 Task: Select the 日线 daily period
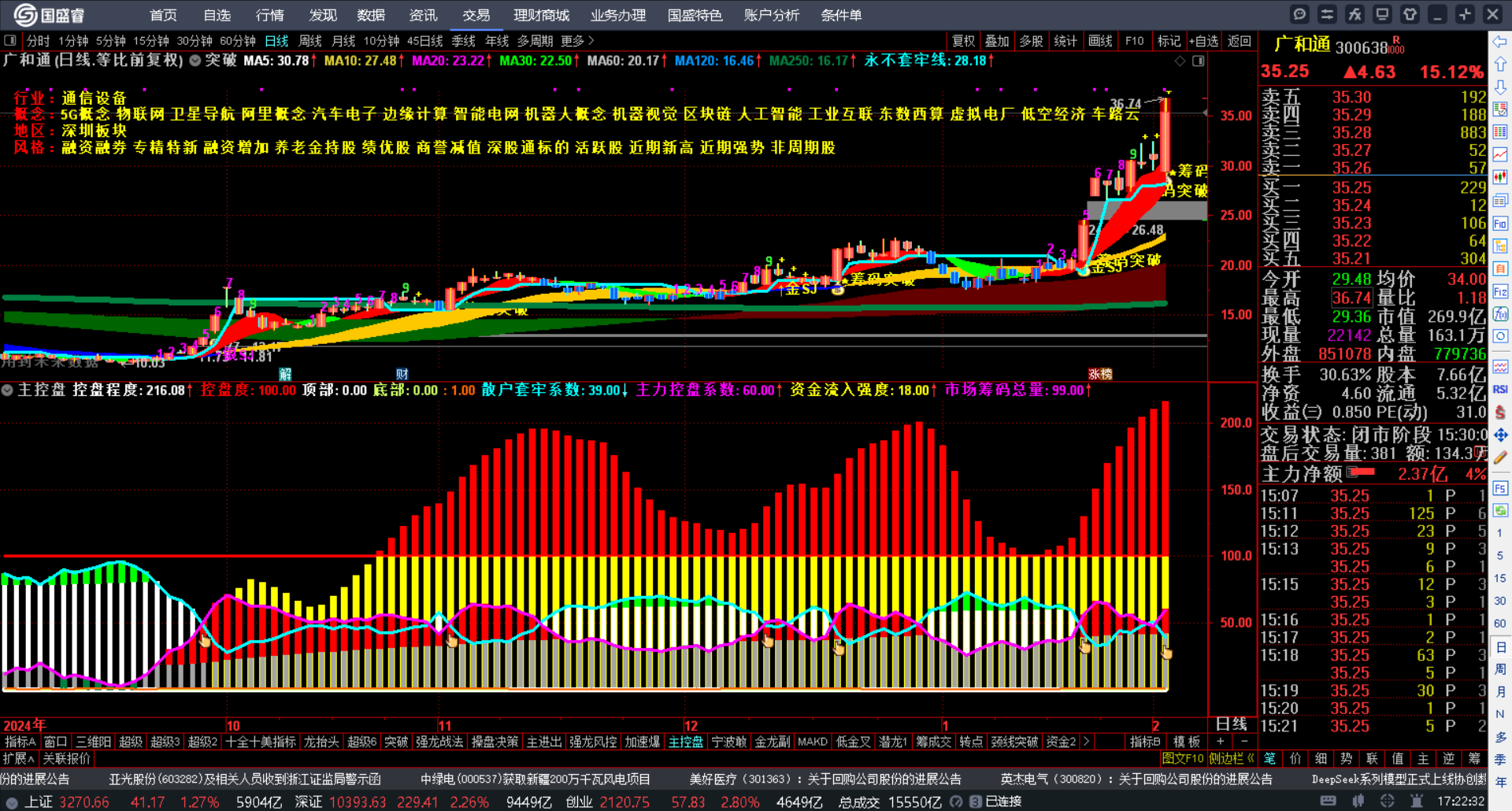[x=276, y=41]
